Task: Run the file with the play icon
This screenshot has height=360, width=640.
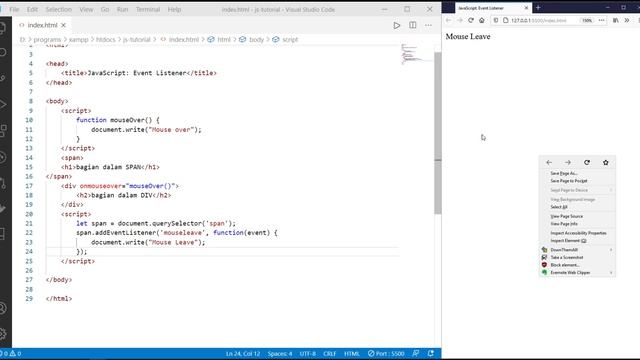Action: click(x=396, y=25)
